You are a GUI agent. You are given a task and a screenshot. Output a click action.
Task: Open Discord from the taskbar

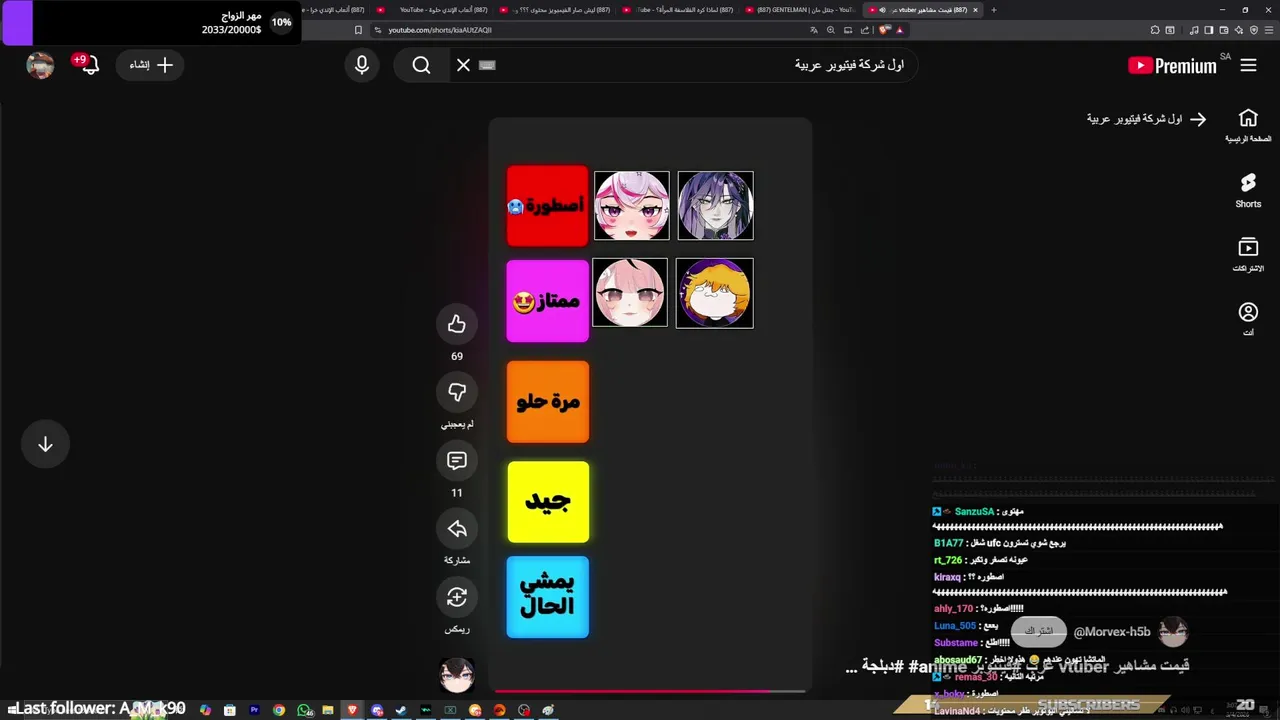tap(377, 710)
